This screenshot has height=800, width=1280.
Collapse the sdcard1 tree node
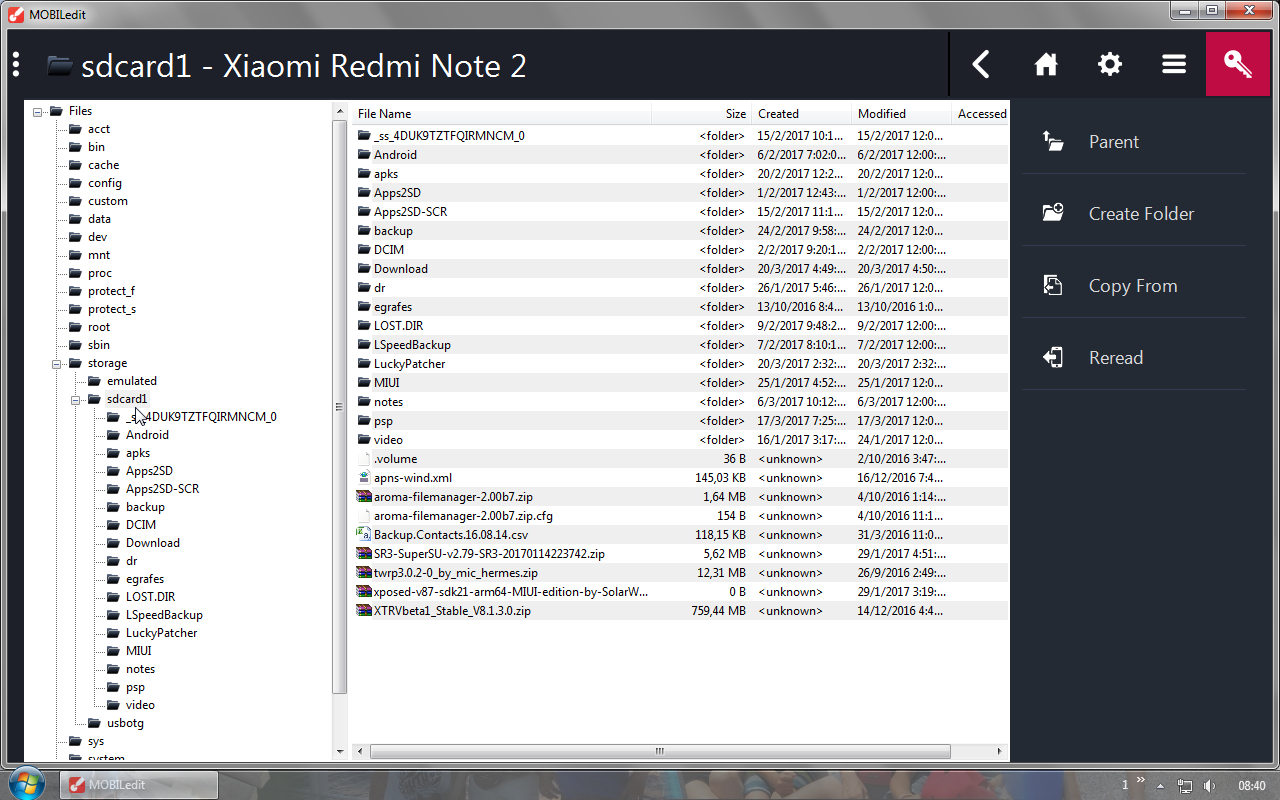pyautogui.click(x=76, y=399)
